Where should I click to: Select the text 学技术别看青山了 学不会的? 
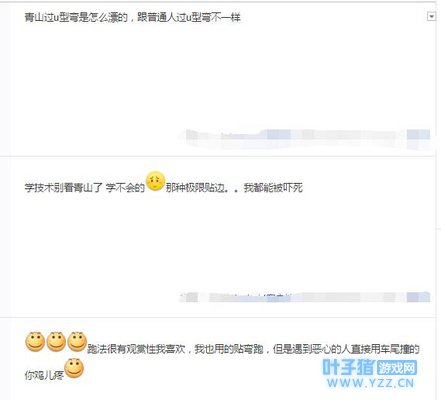pos(85,188)
